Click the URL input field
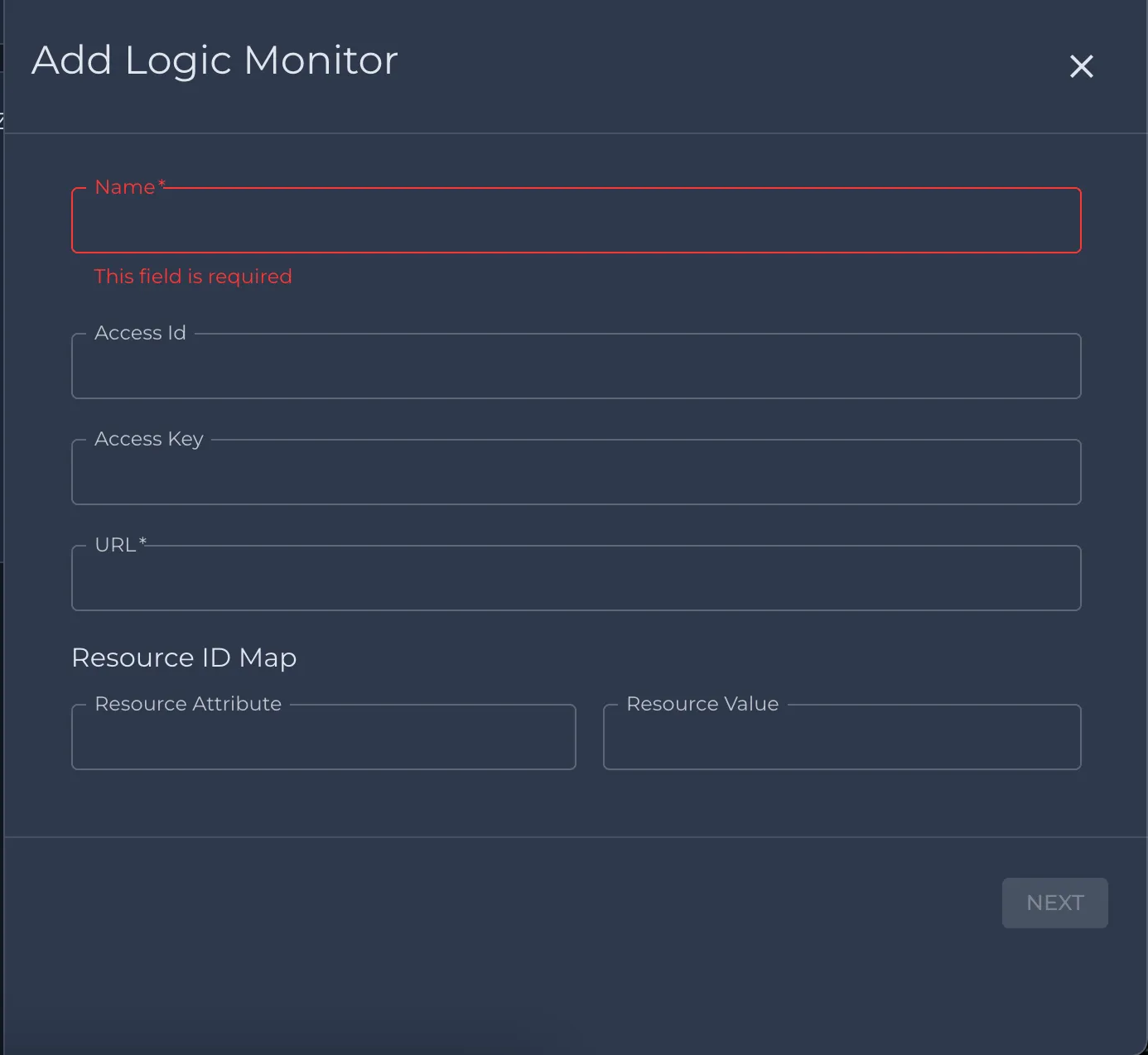 pos(576,578)
